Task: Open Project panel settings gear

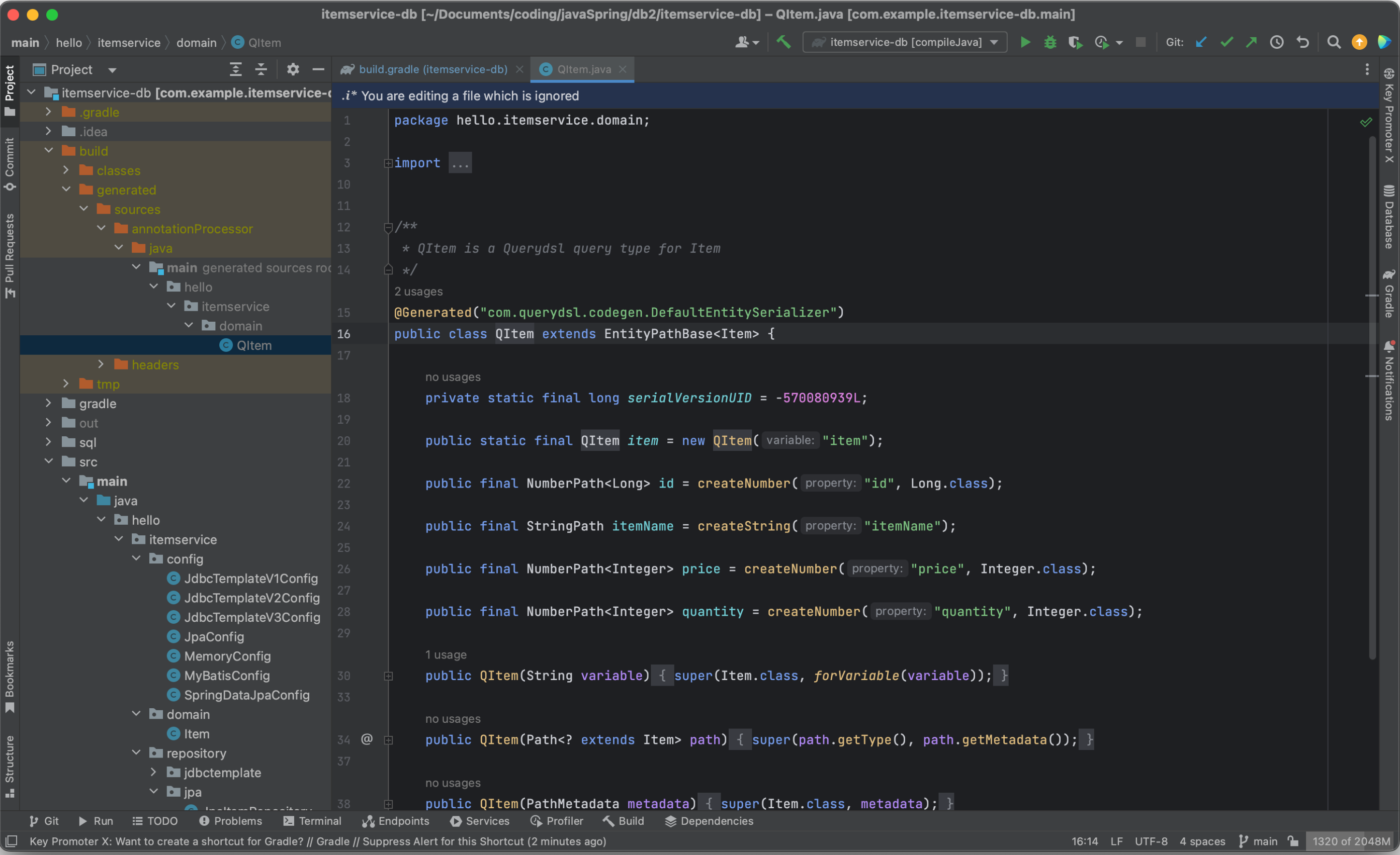Action: (293, 69)
